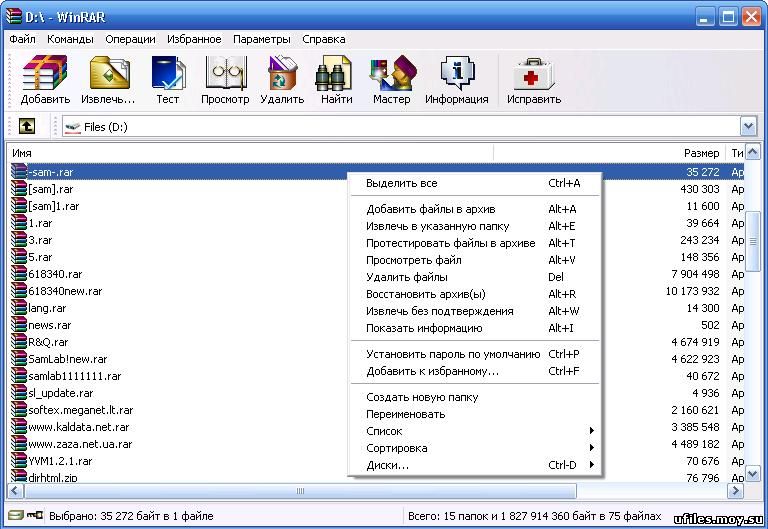Viewport: 768px width, 529px height.
Task: Launch the Мастер (Wizard) toolbar icon
Action: point(391,80)
